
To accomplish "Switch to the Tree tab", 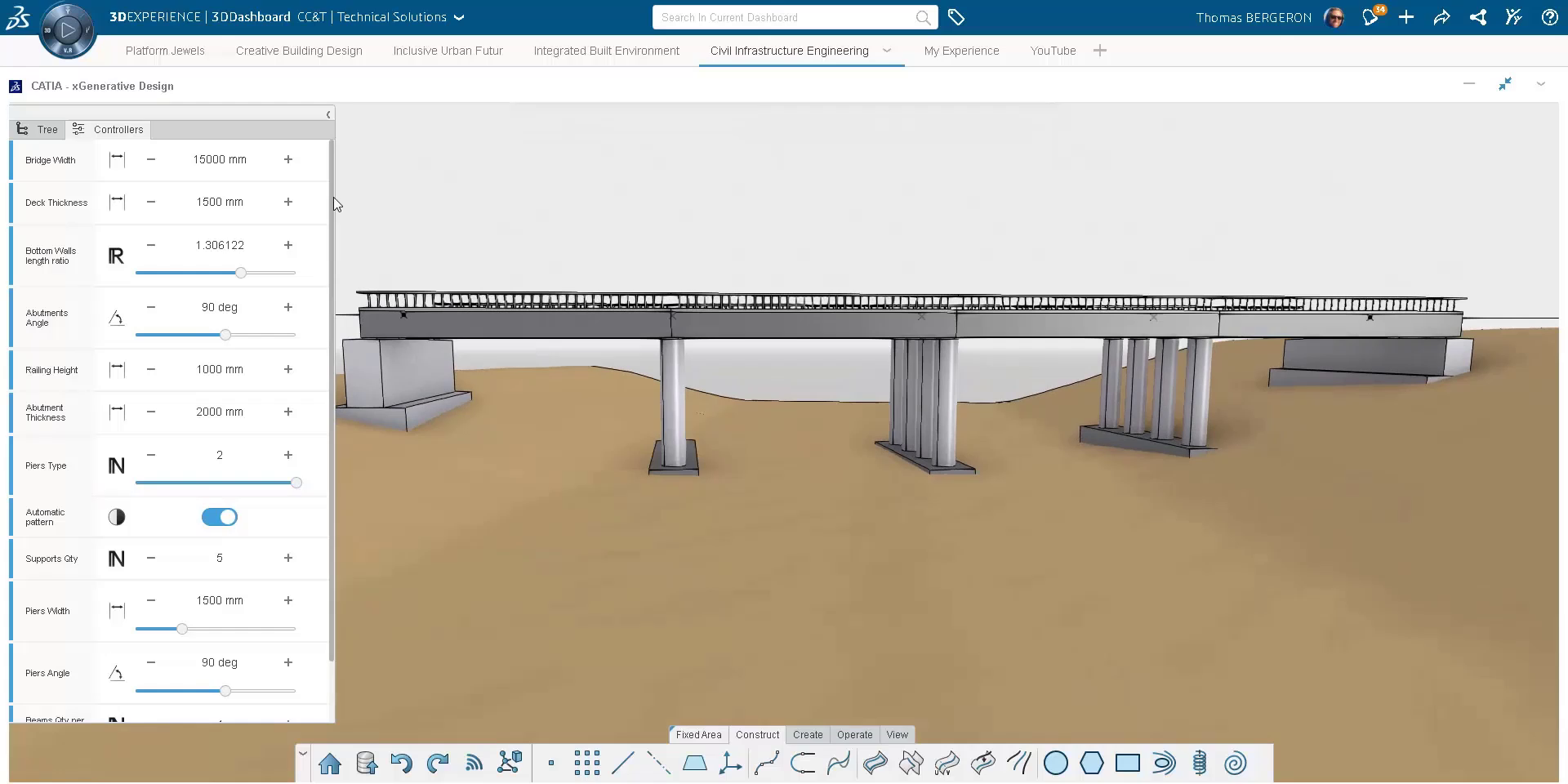I will (x=38, y=129).
